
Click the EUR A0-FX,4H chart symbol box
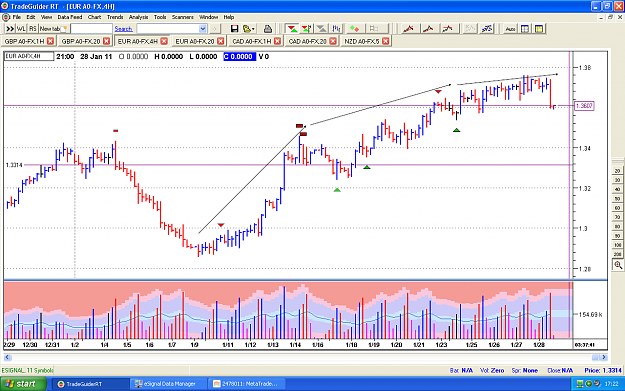[29, 56]
